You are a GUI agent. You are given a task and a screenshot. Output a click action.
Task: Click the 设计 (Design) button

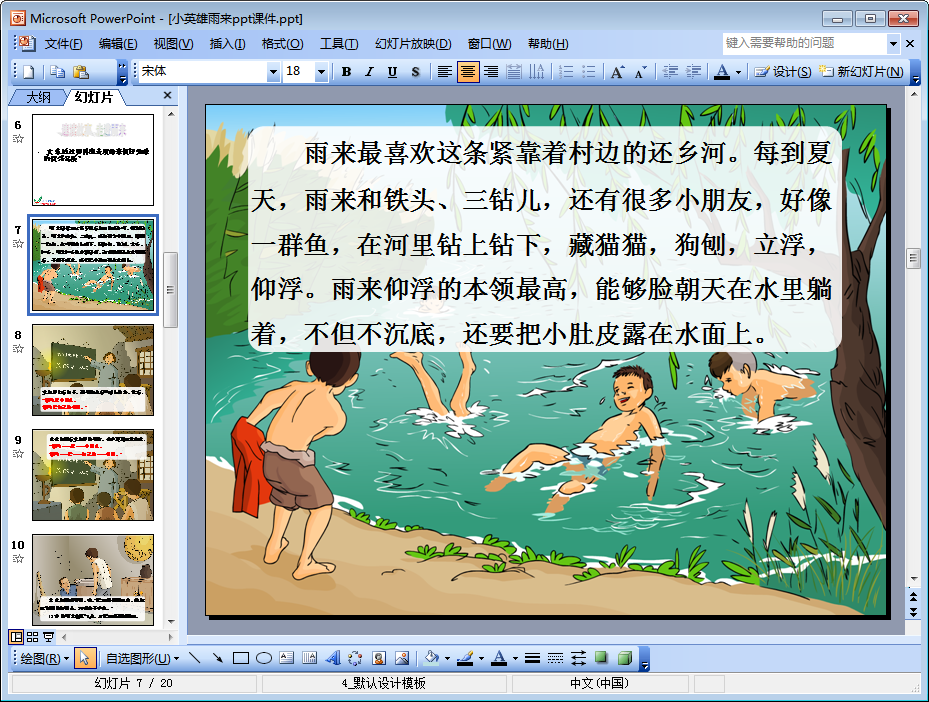tap(783, 72)
